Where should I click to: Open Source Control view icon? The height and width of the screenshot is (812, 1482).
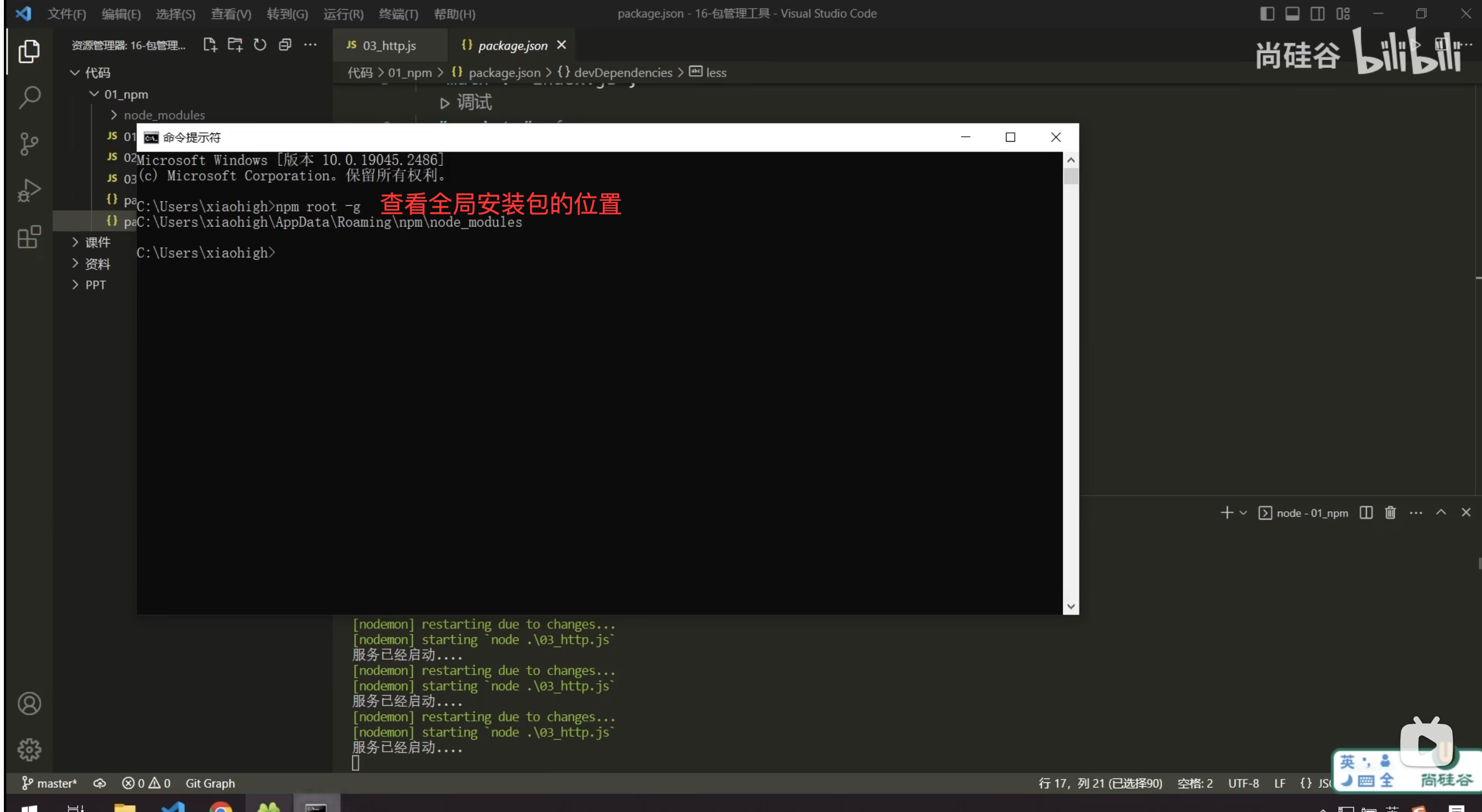pos(29,144)
